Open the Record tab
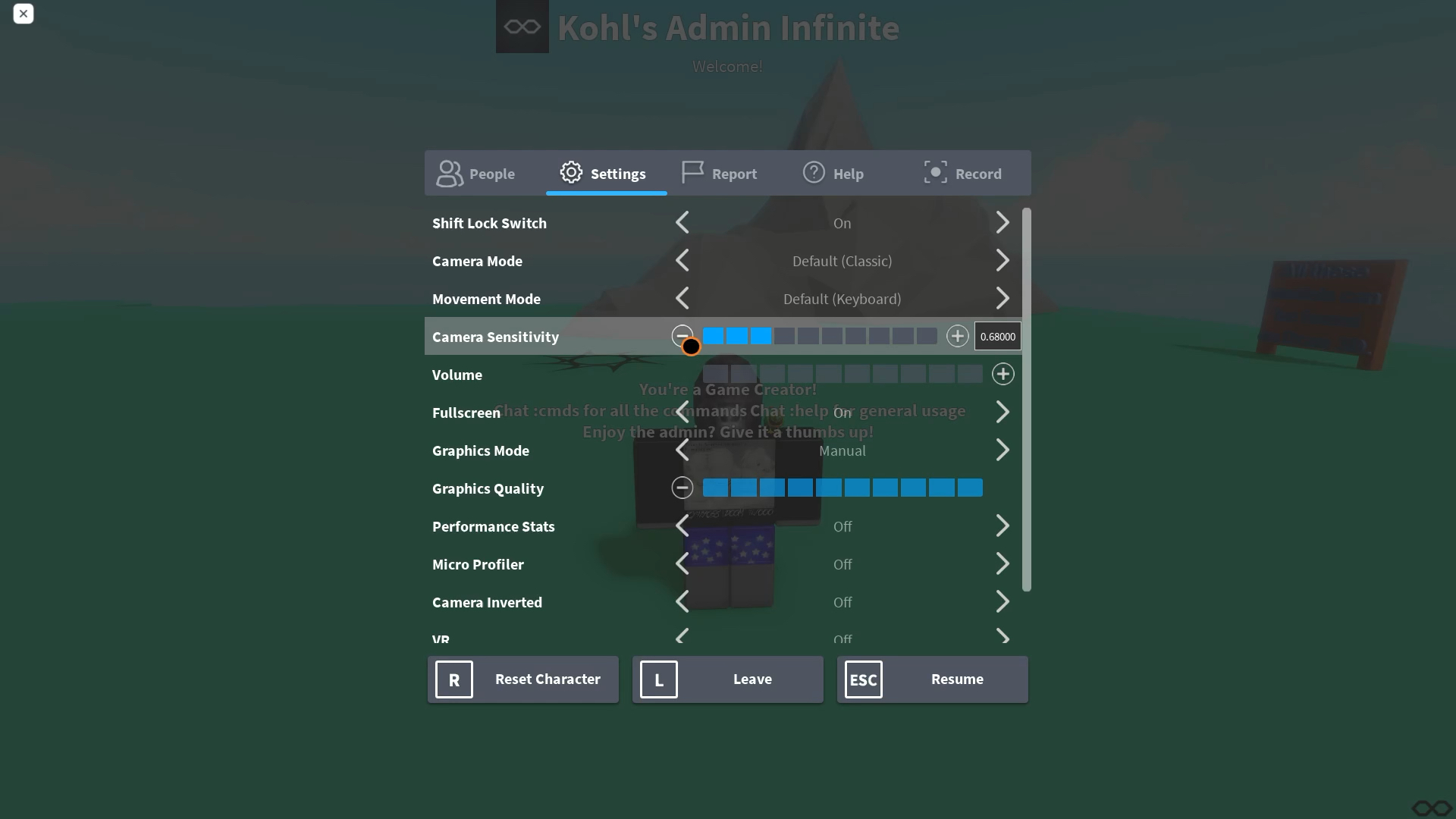Image resolution: width=1456 pixels, height=819 pixels. 971,173
